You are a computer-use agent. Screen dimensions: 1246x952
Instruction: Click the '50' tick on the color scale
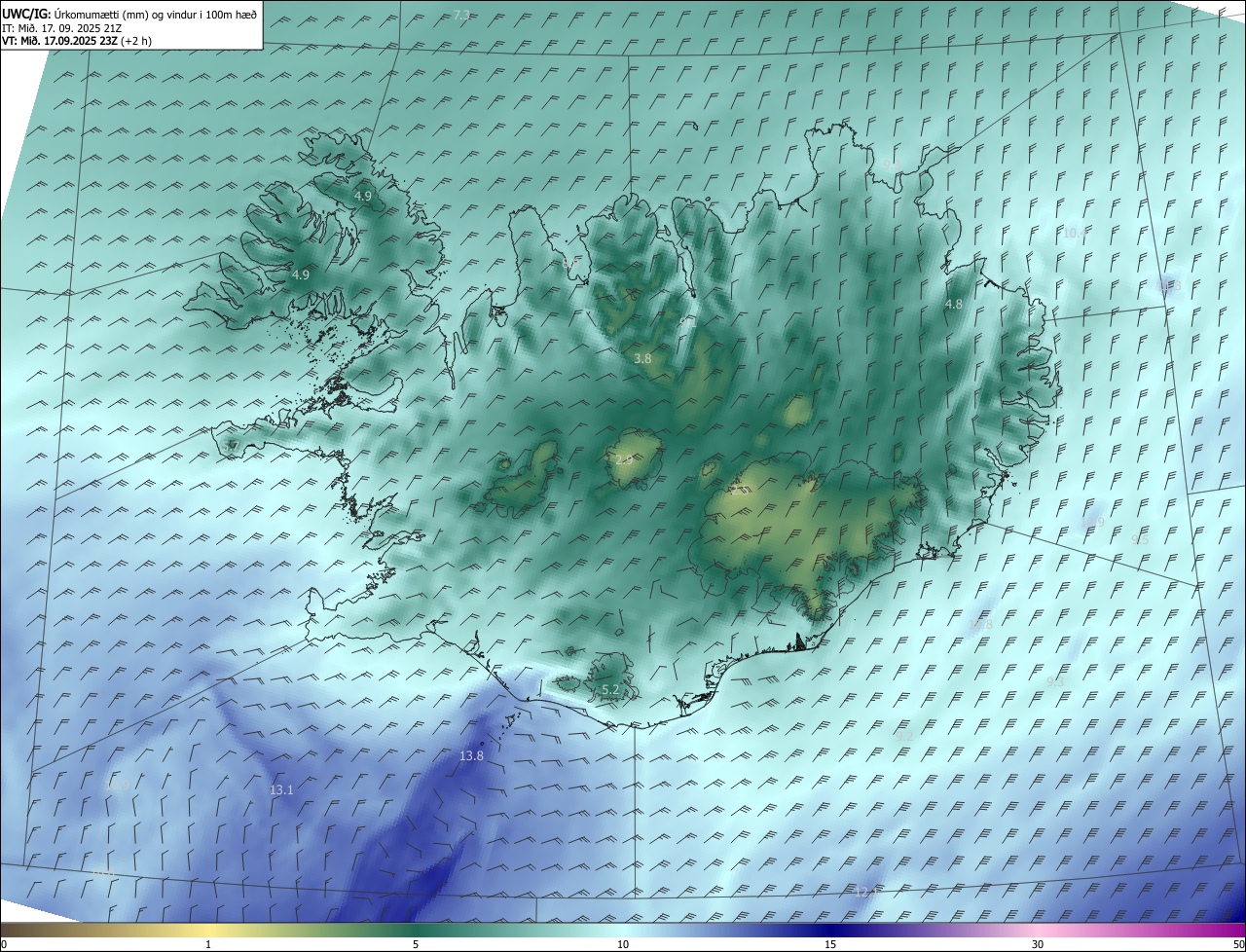[x=1238, y=944]
